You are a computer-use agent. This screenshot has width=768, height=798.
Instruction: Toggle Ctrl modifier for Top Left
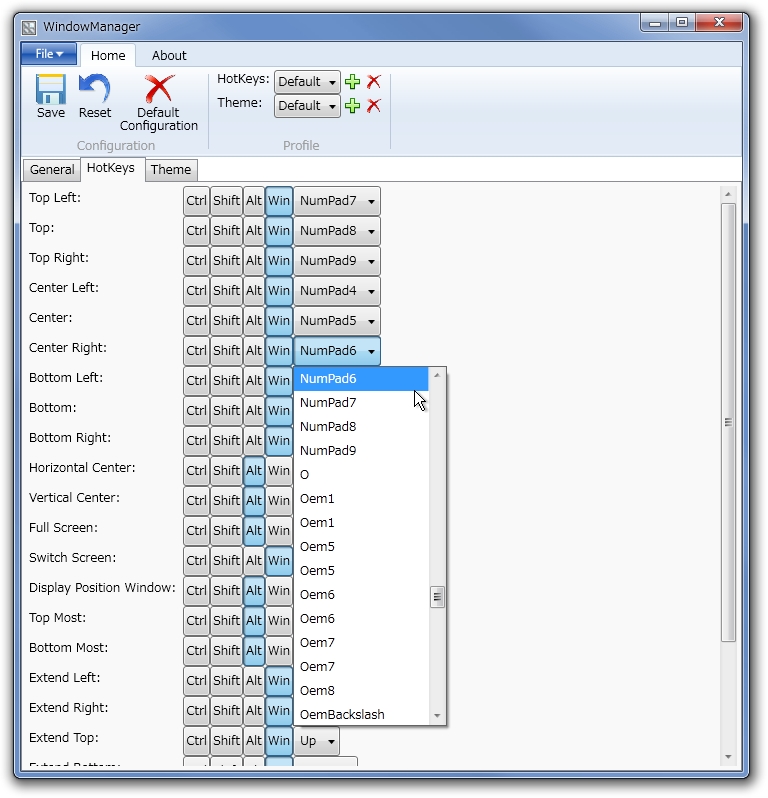[196, 201]
